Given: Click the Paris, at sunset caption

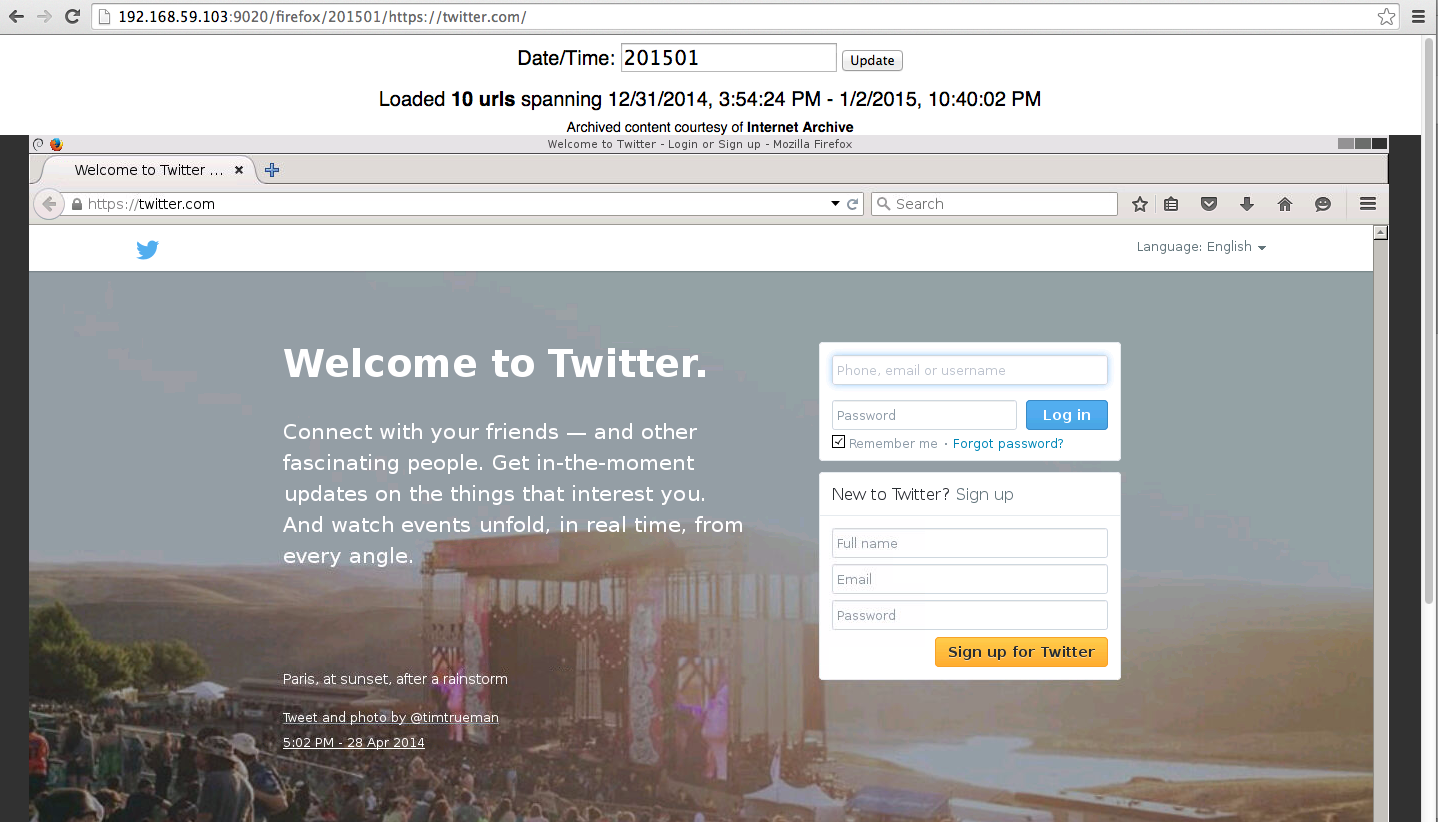Looking at the screenshot, I should pyautogui.click(x=395, y=679).
